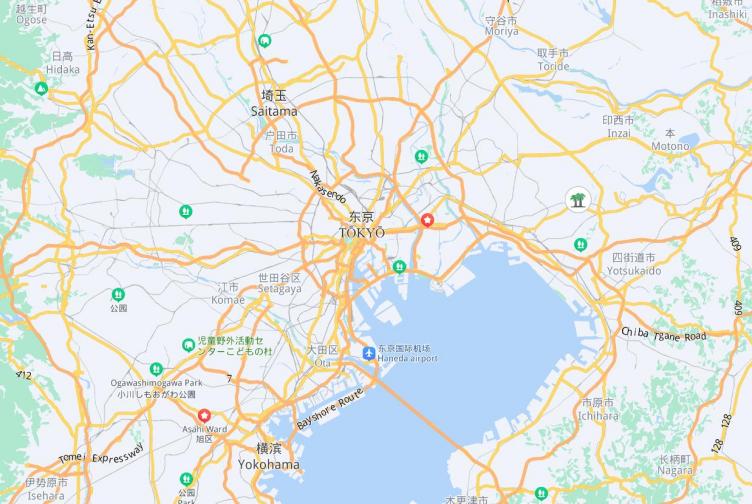Select the green mountain icon near Hidaka
752x504 pixels.
point(41,89)
